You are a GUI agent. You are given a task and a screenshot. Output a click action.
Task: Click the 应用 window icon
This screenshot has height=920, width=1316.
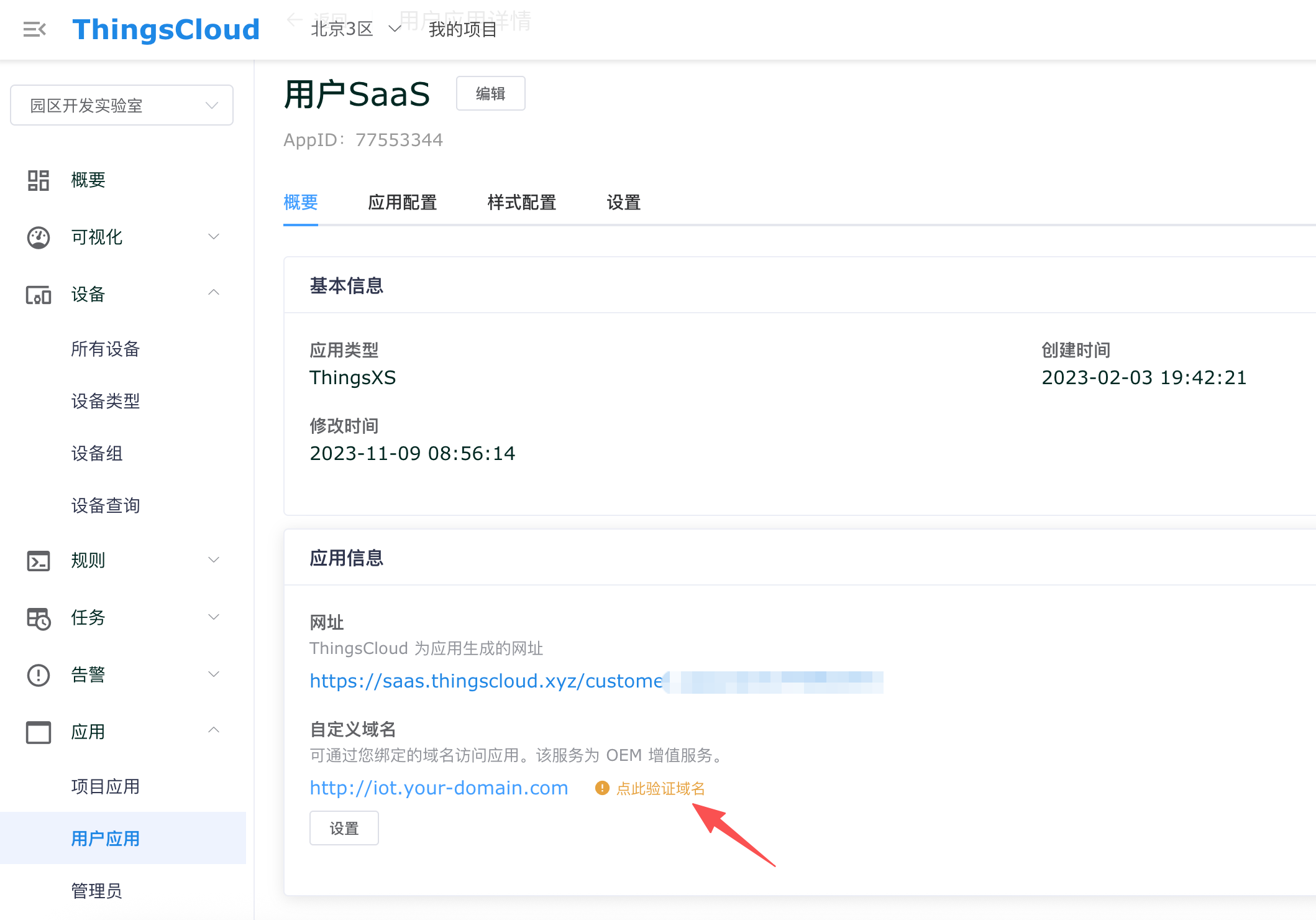pos(38,732)
